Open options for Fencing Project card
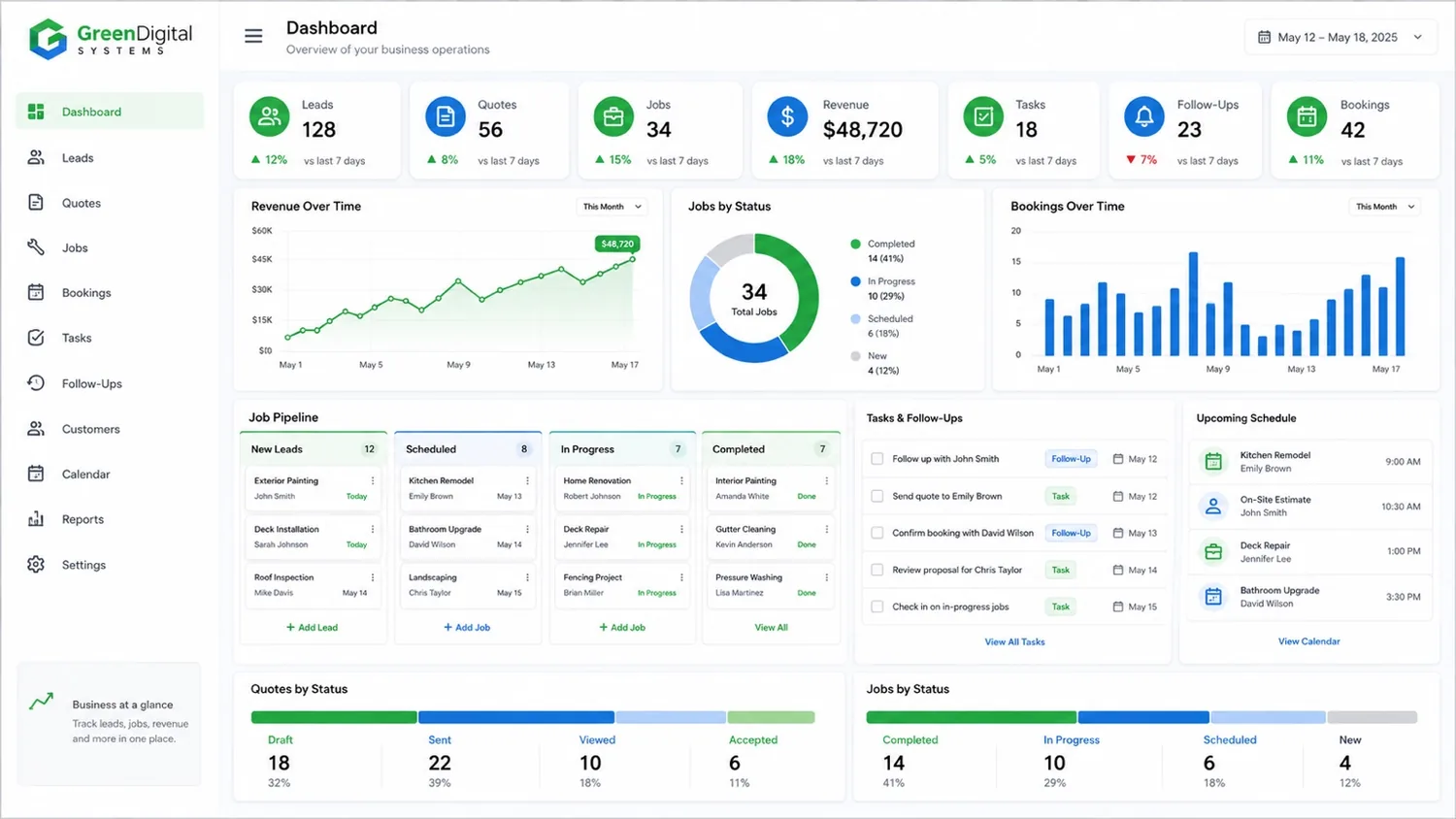Screen dimensions: 1456x819 (682, 577)
